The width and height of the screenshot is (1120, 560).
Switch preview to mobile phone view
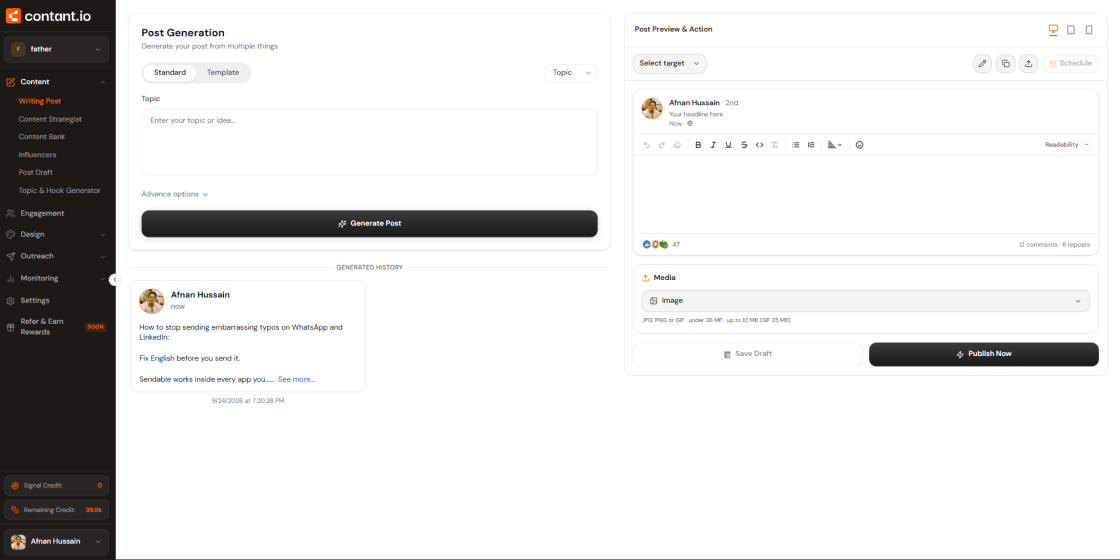pos(1089,30)
